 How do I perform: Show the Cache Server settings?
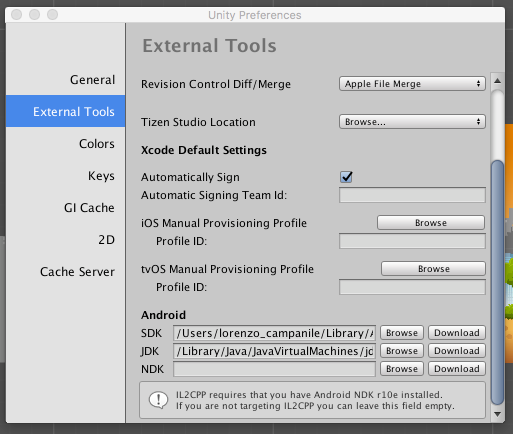(x=77, y=272)
